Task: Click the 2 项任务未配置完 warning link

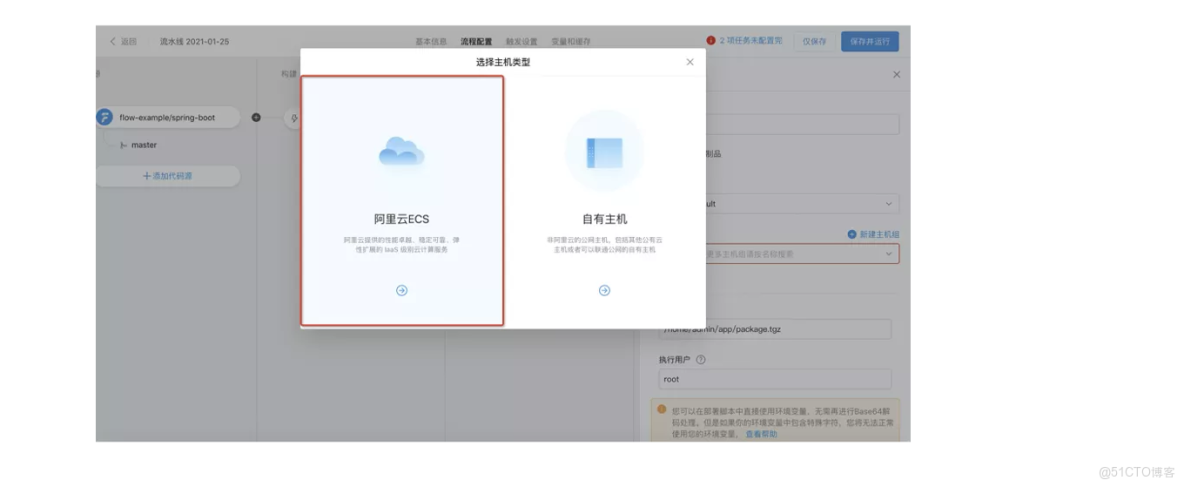Action: (x=751, y=41)
